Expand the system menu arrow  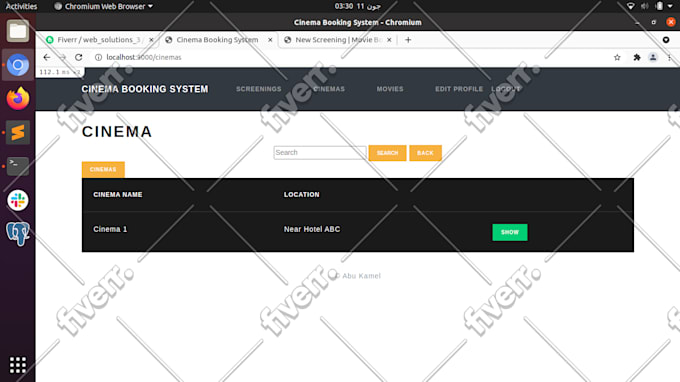[670, 6]
